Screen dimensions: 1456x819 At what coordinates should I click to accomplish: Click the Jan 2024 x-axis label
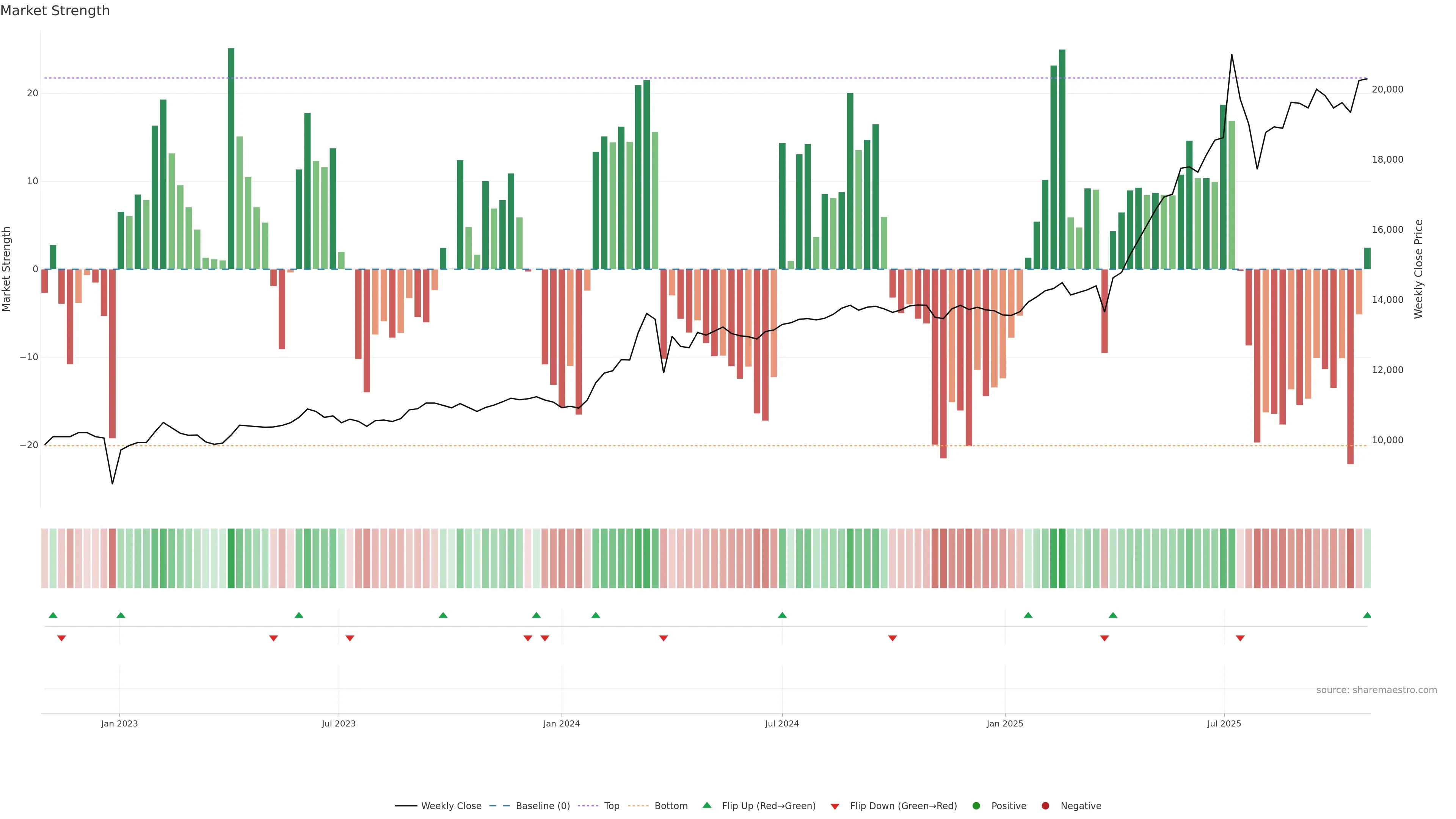pyautogui.click(x=561, y=723)
